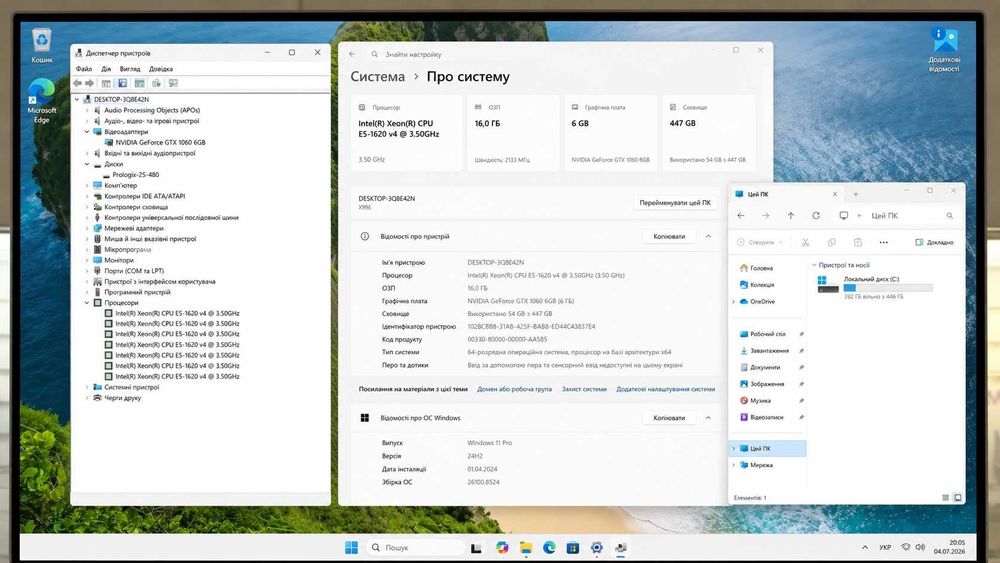Click the Copy icon in Explorer toolbar
Viewport: 1000px width, 563px height.
pyautogui.click(x=832, y=242)
